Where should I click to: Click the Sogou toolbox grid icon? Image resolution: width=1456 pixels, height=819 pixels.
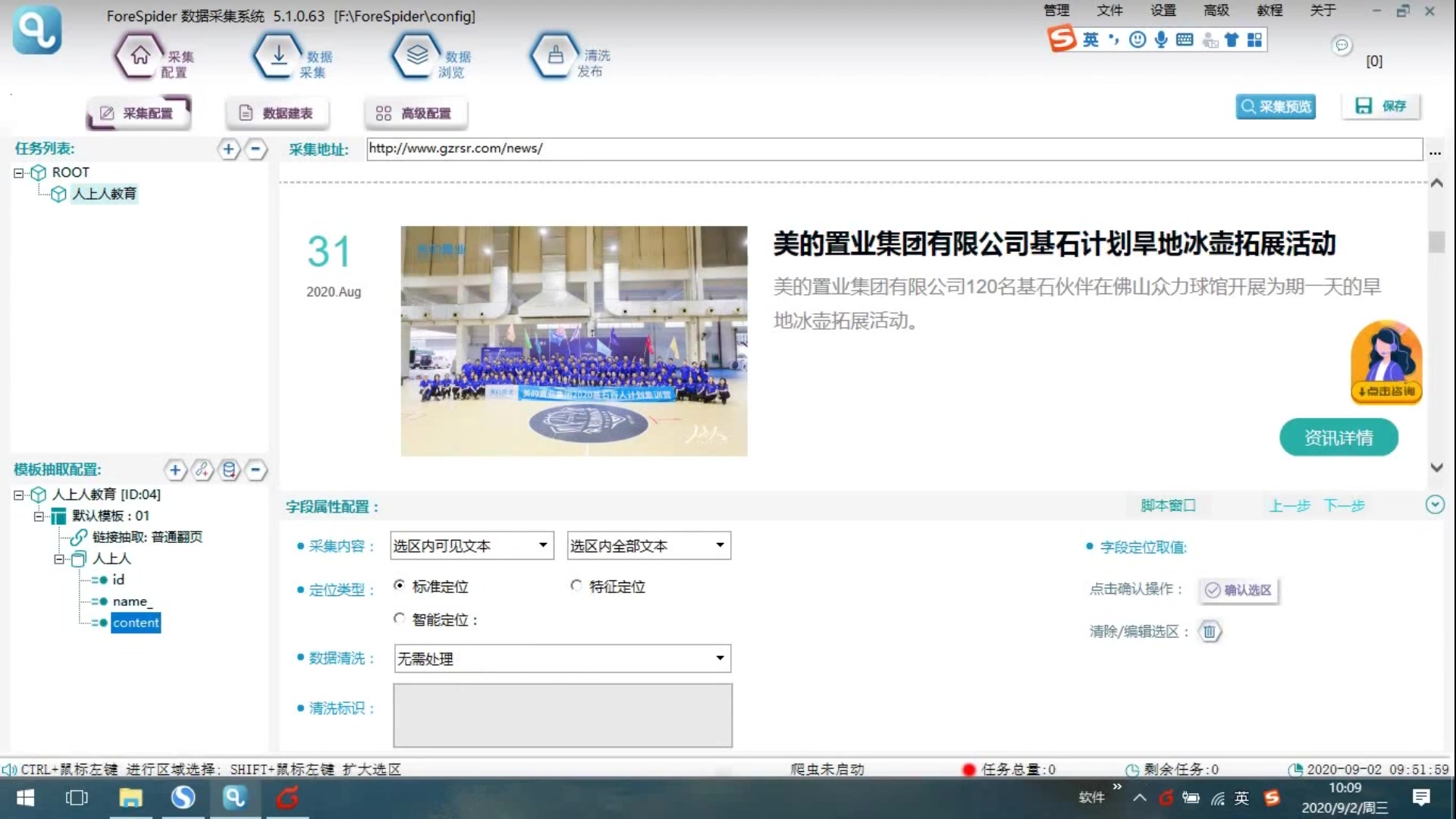pos(1255,39)
